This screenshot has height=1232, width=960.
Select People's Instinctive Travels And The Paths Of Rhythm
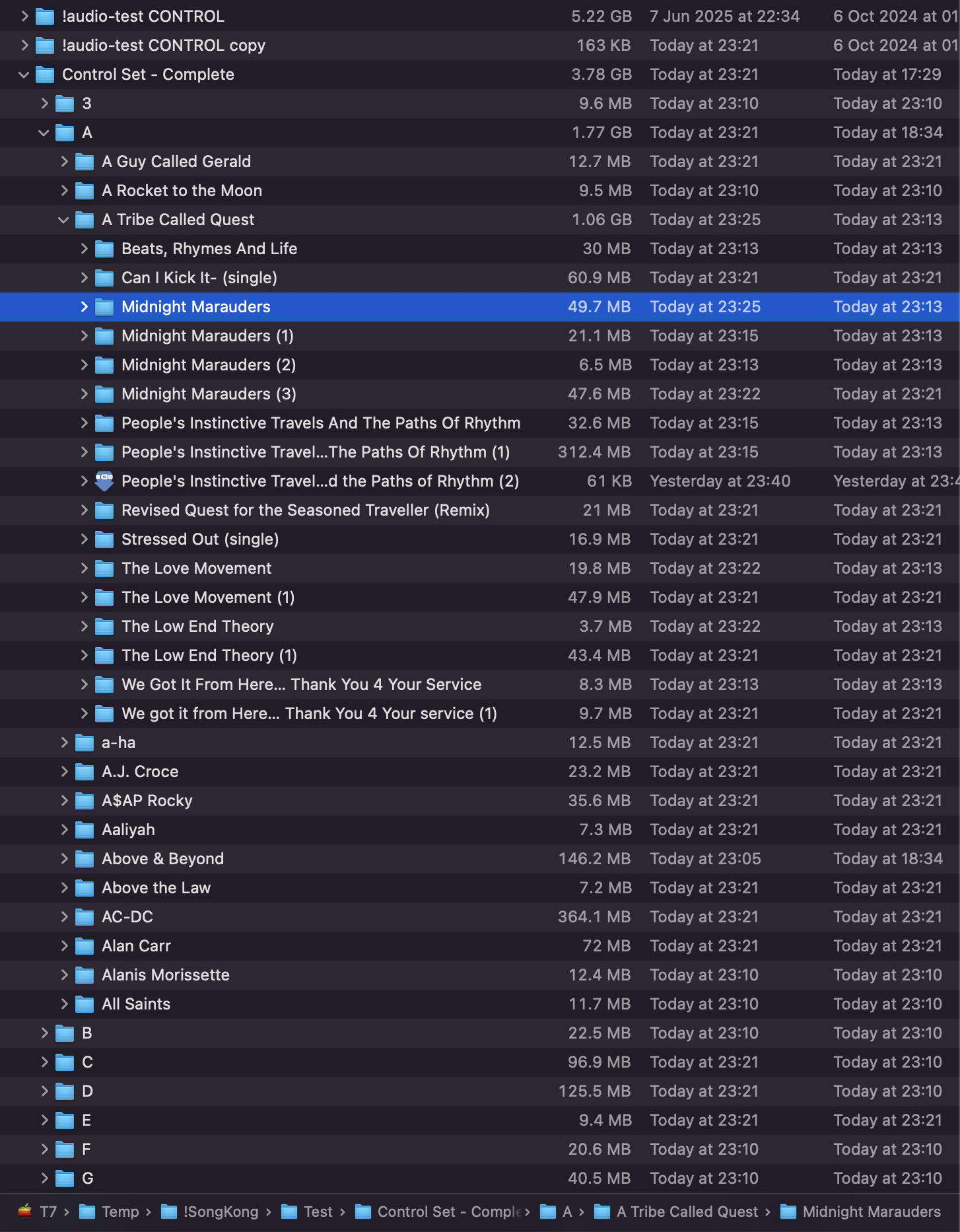[x=480, y=423]
